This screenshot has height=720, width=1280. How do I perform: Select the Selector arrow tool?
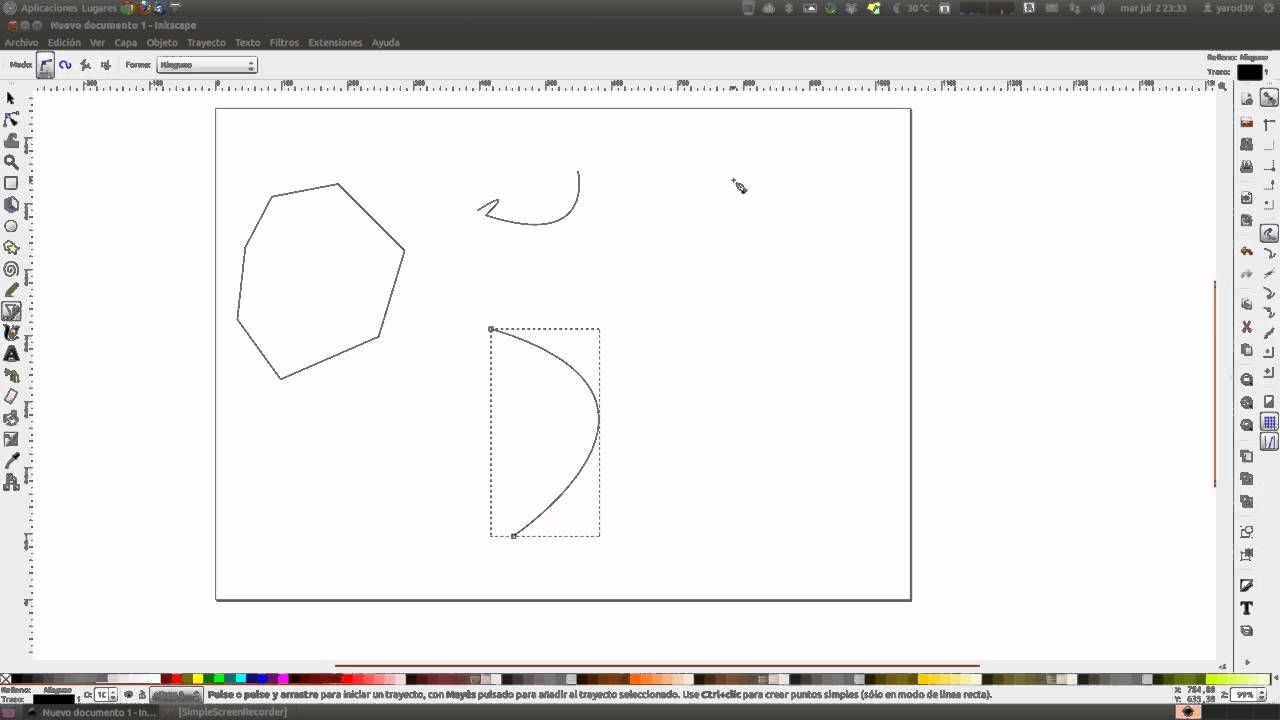(x=11, y=98)
